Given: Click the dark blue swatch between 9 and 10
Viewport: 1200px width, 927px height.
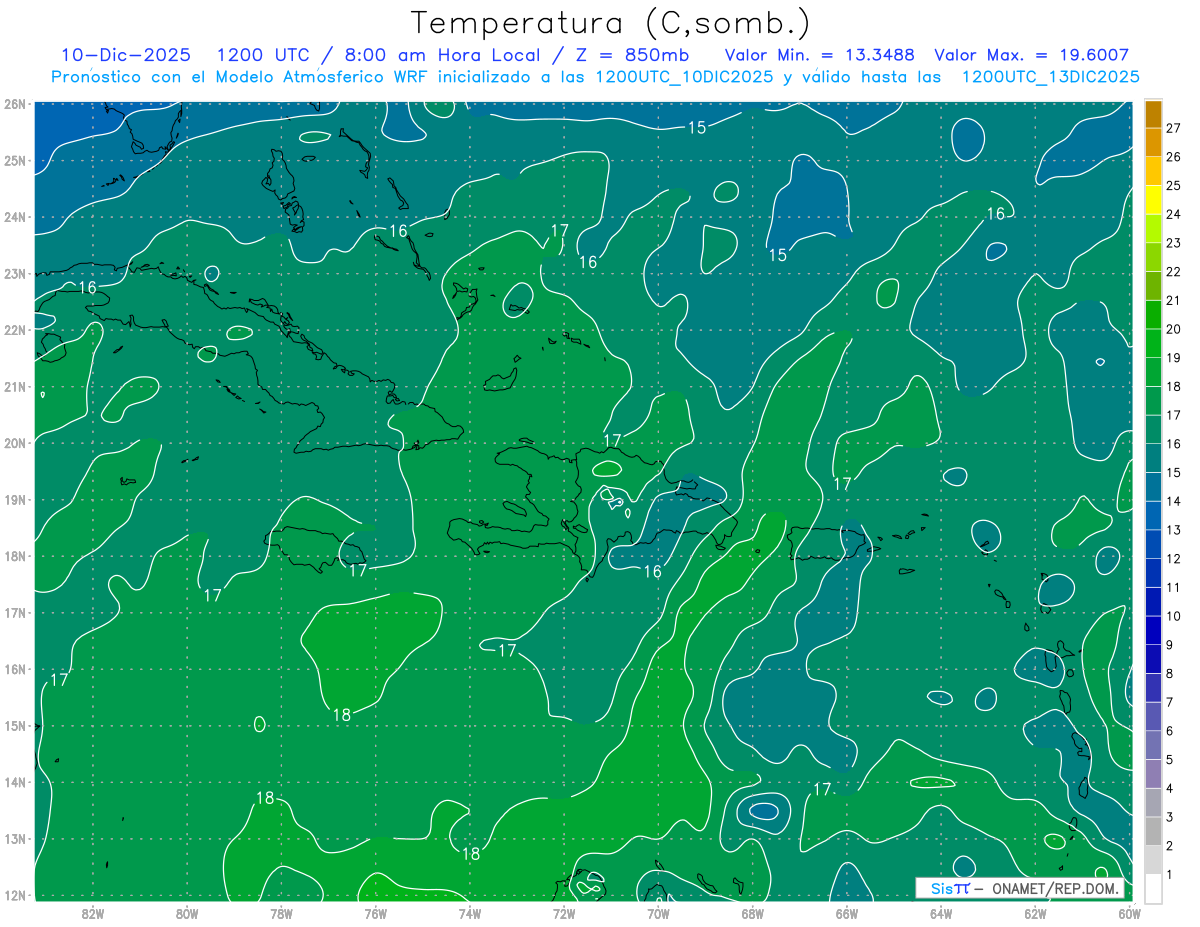Looking at the screenshot, I should pos(1154,630).
